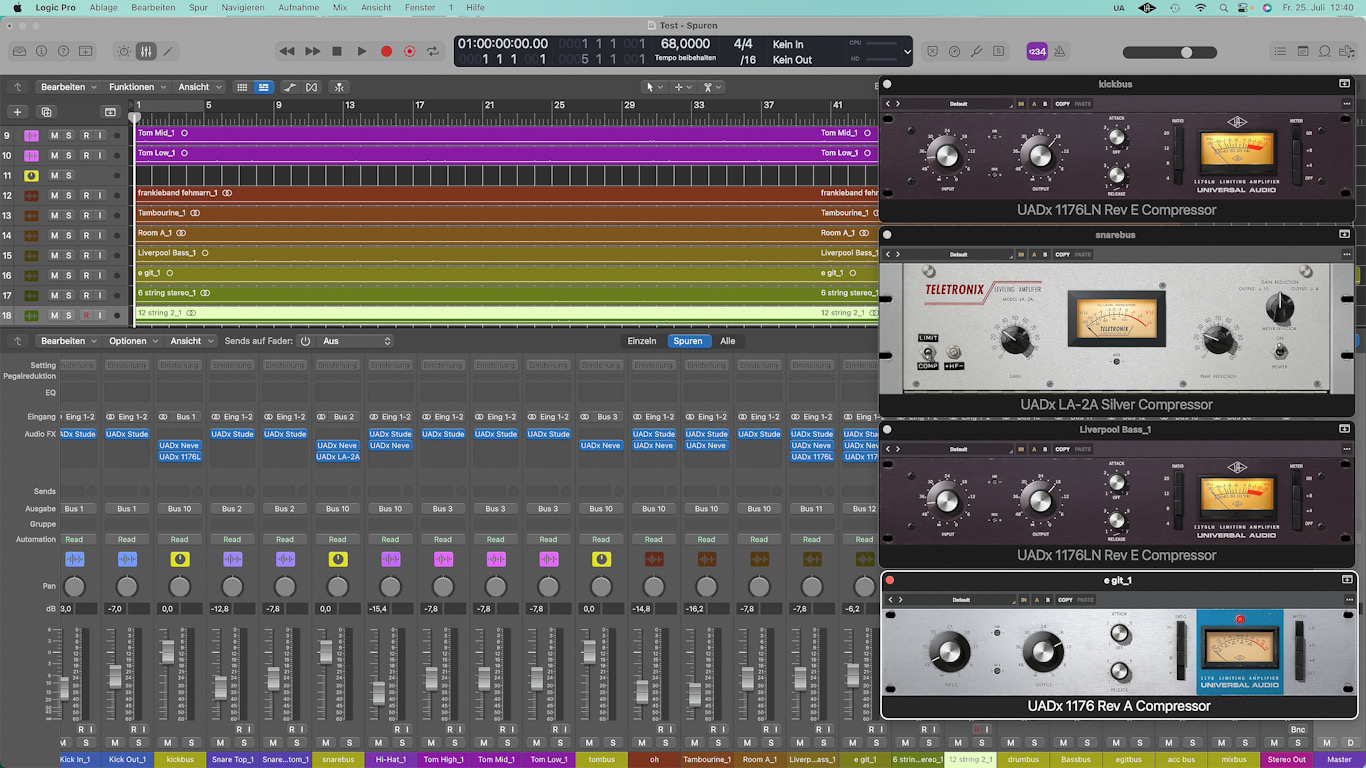Switch Tracks area to grid view button
This screenshot has height=768, width=1366.
click(242, 87)
